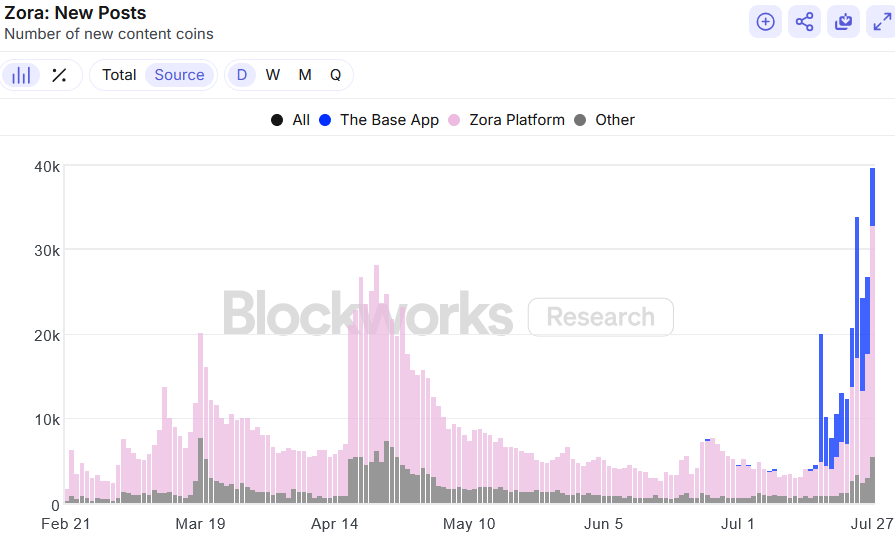Choose monthly M interval
This screenshot has height=541, width=895.
[305, 75]
